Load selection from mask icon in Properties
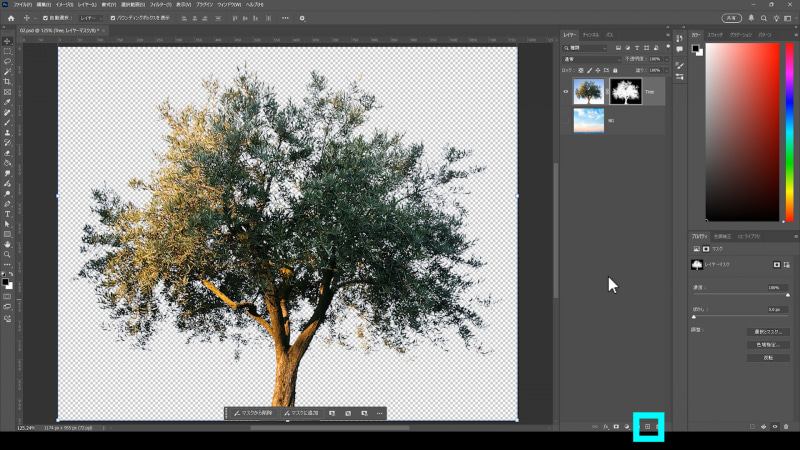The image size is (800, 450). coord(753,427)
